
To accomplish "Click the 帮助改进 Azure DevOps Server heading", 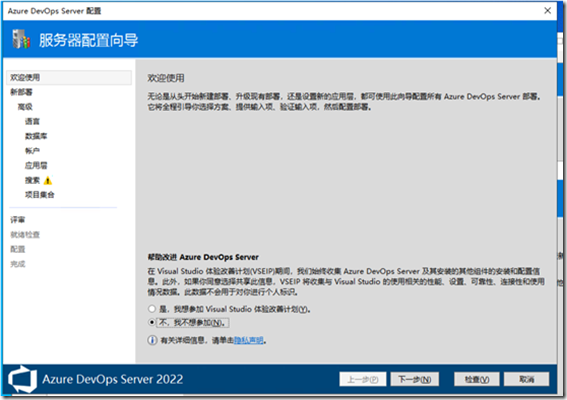I will click(x=203, y=257).
